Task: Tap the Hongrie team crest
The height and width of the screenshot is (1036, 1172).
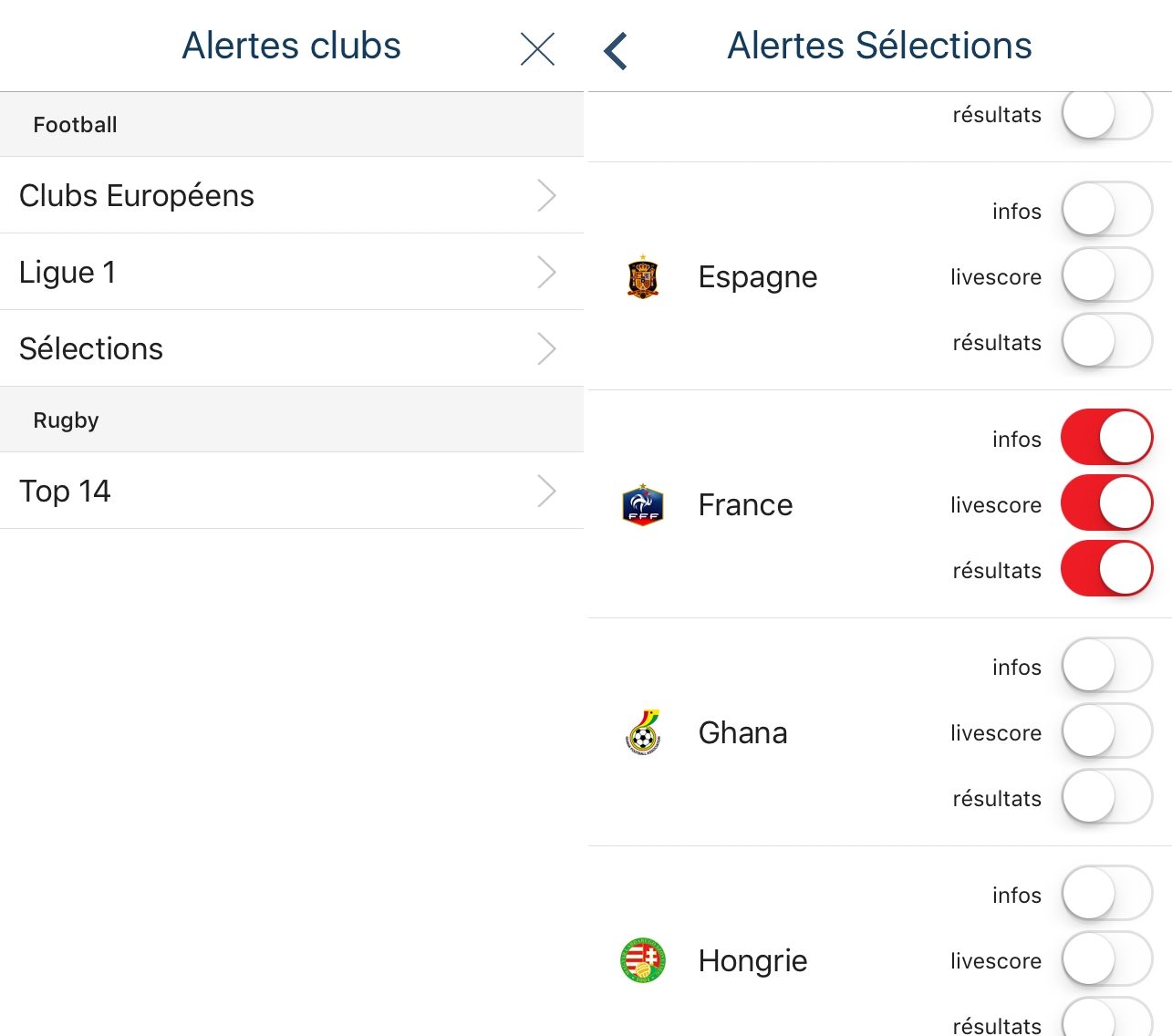Action: click(x=643, y=961)
